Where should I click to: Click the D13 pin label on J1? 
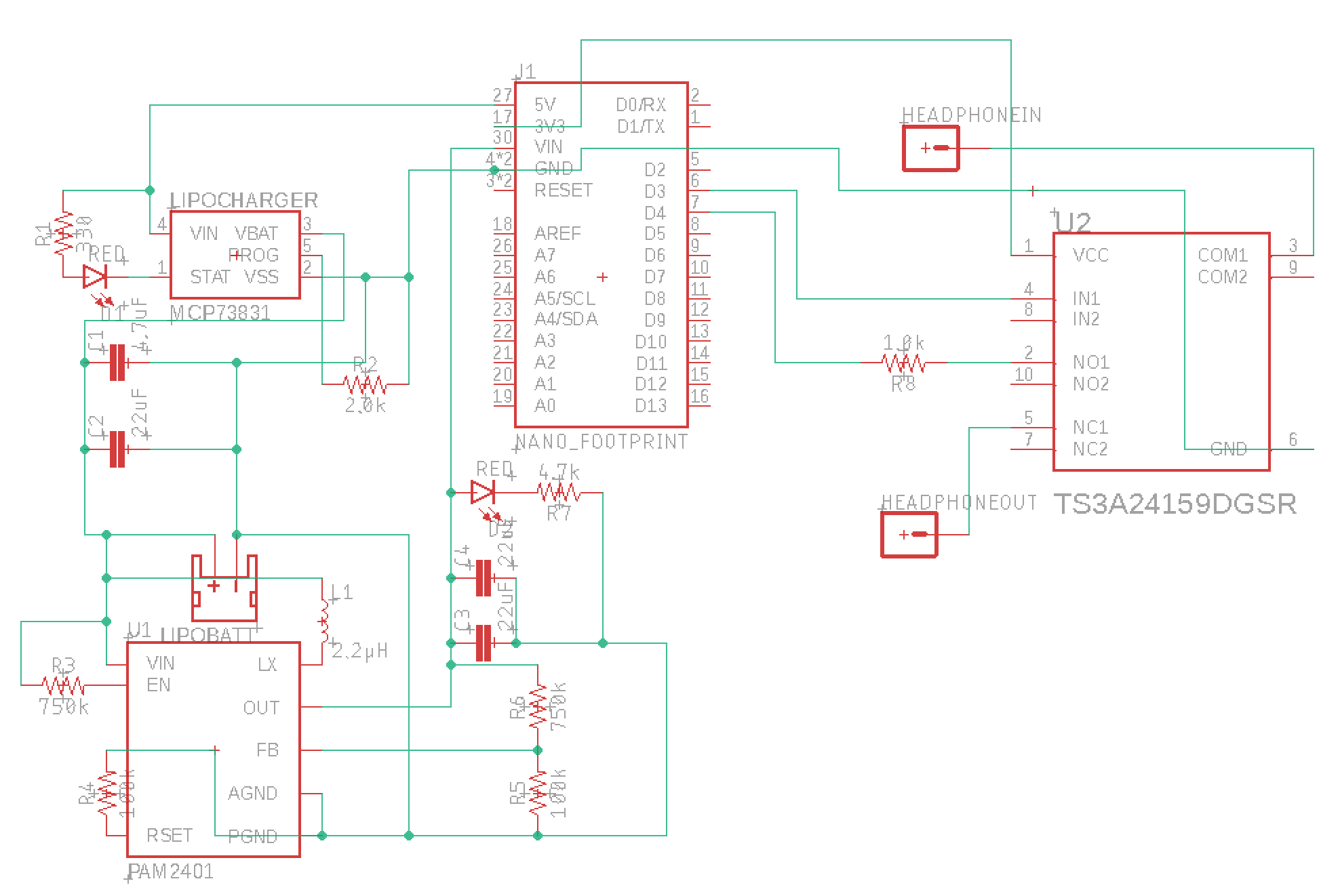(651, 405)
